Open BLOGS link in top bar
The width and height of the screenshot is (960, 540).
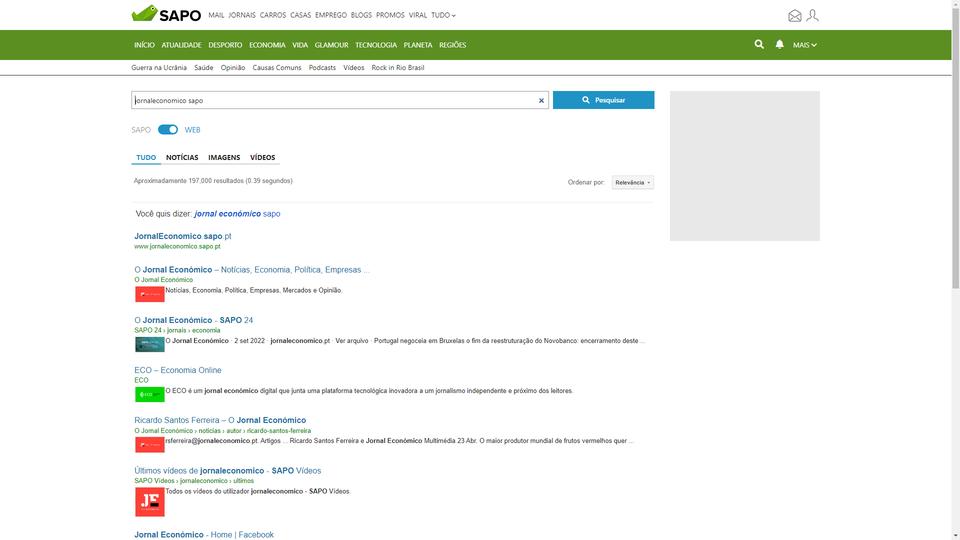[x=361, y=15]
